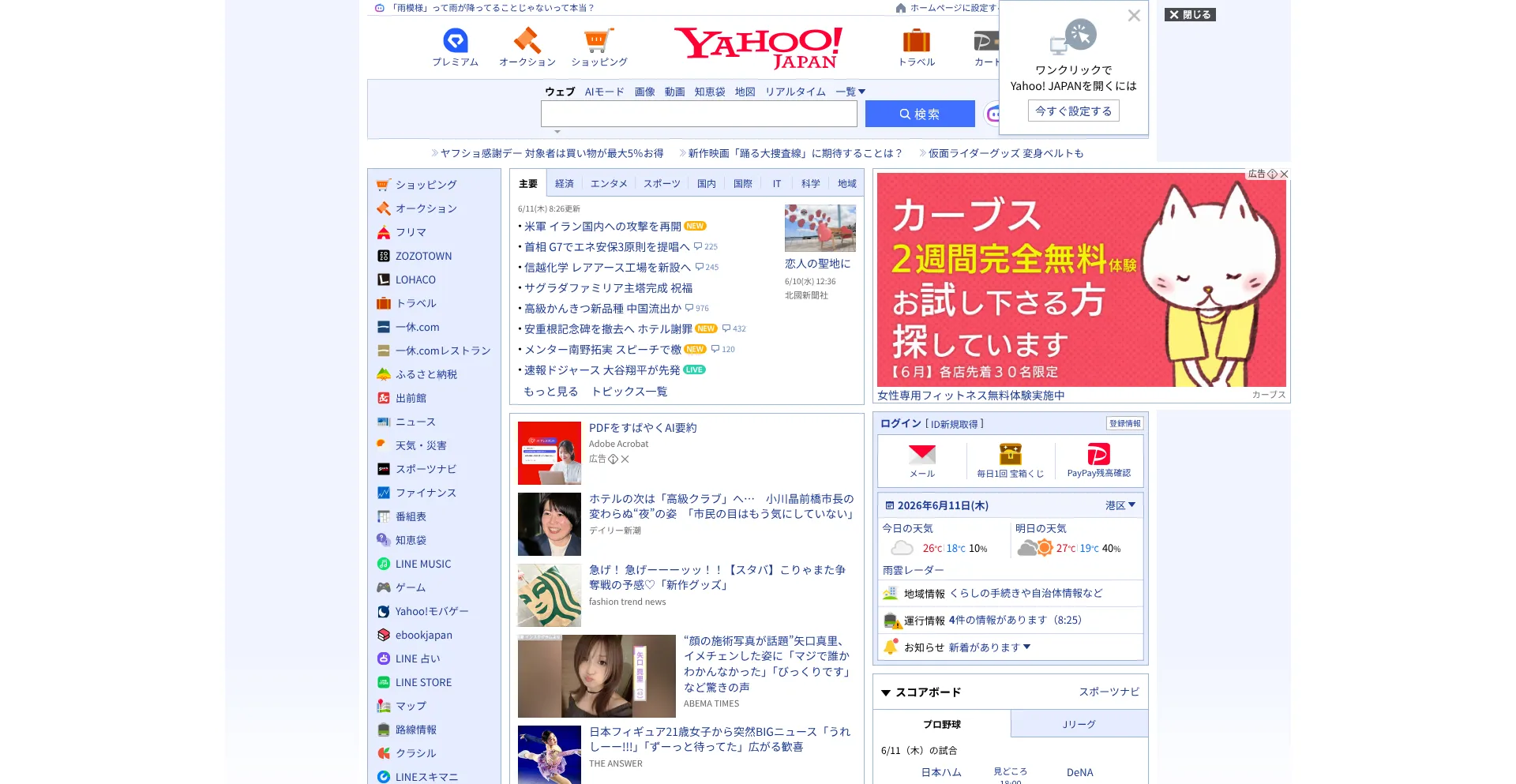Open headline サグラダファミリア主塔完成 祝福

pos(608,288)
